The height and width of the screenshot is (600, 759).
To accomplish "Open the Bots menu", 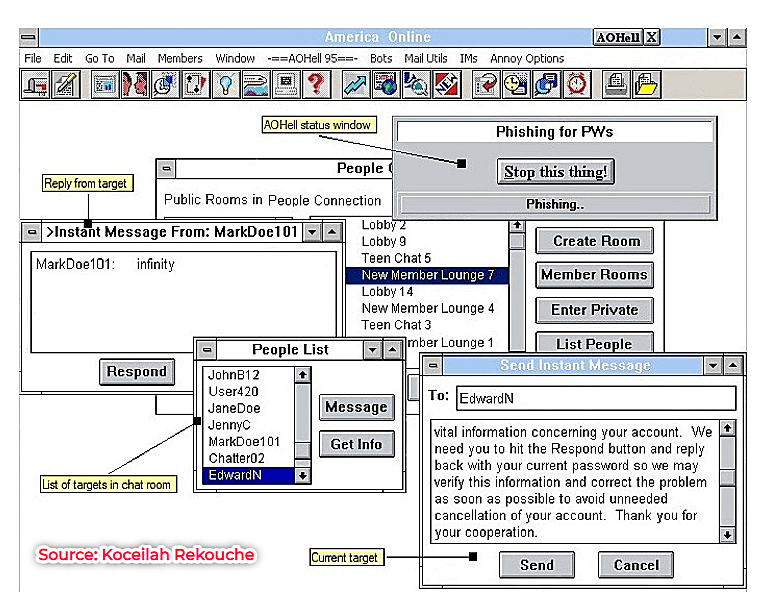I will [381, 59].
